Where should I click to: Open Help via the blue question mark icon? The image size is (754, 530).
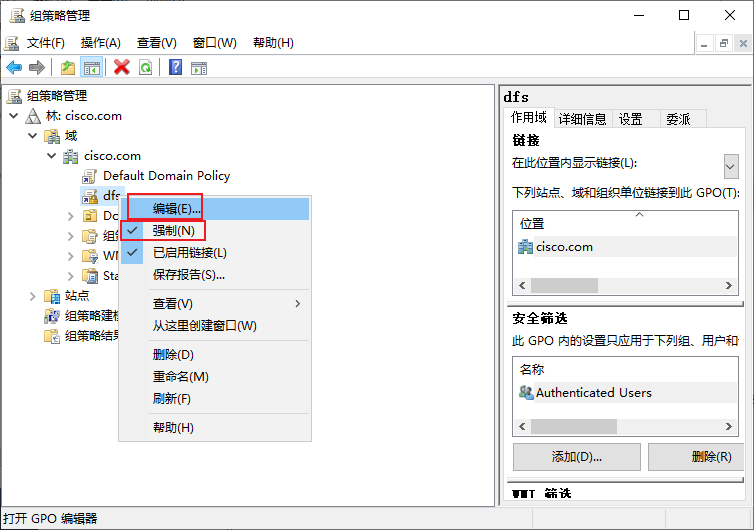point(176,67)
